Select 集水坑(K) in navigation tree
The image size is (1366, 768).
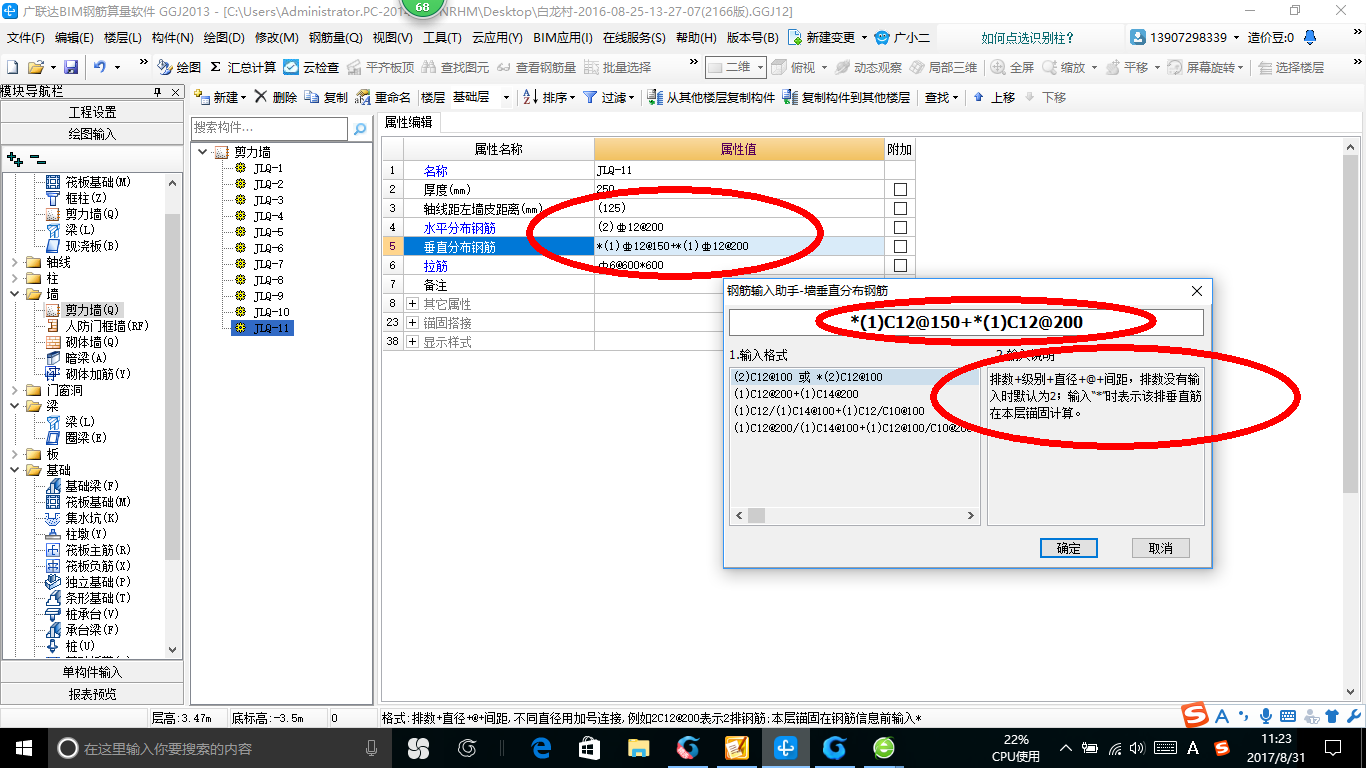83,518
